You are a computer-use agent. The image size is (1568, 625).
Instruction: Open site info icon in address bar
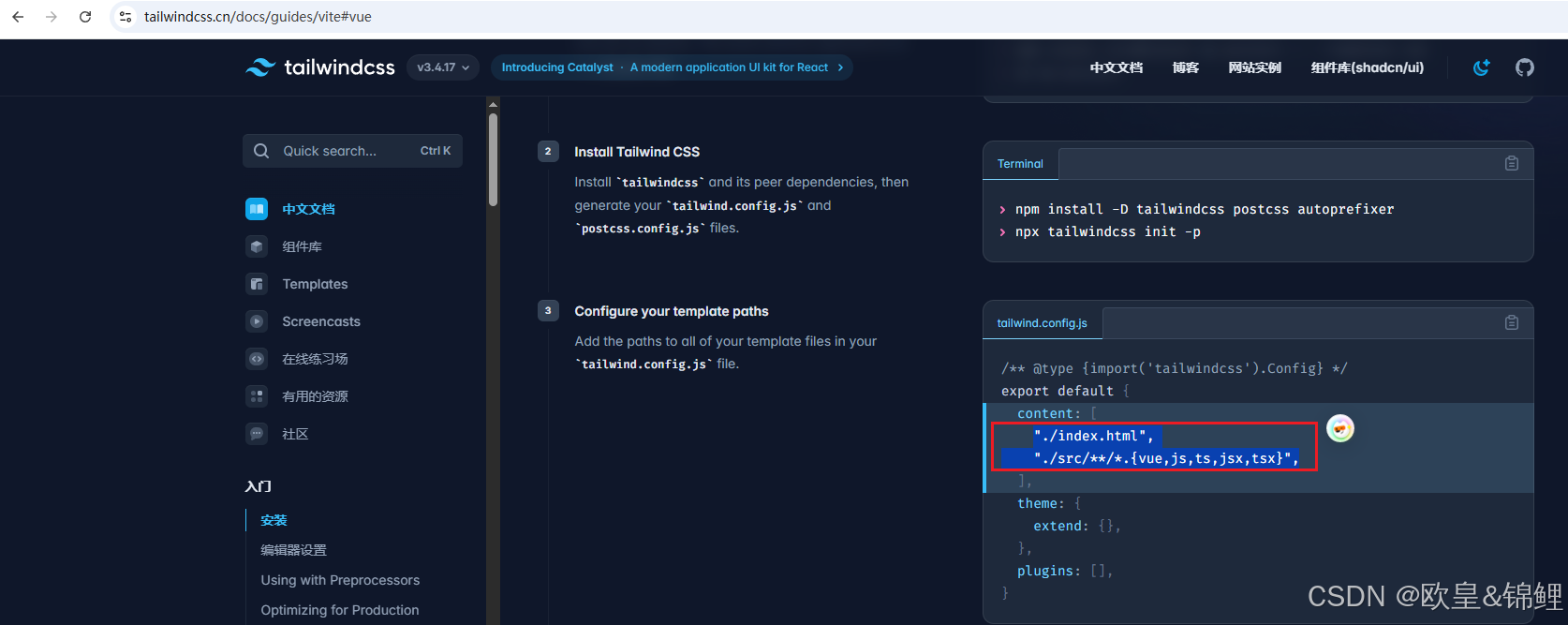[x=126, y=17]
